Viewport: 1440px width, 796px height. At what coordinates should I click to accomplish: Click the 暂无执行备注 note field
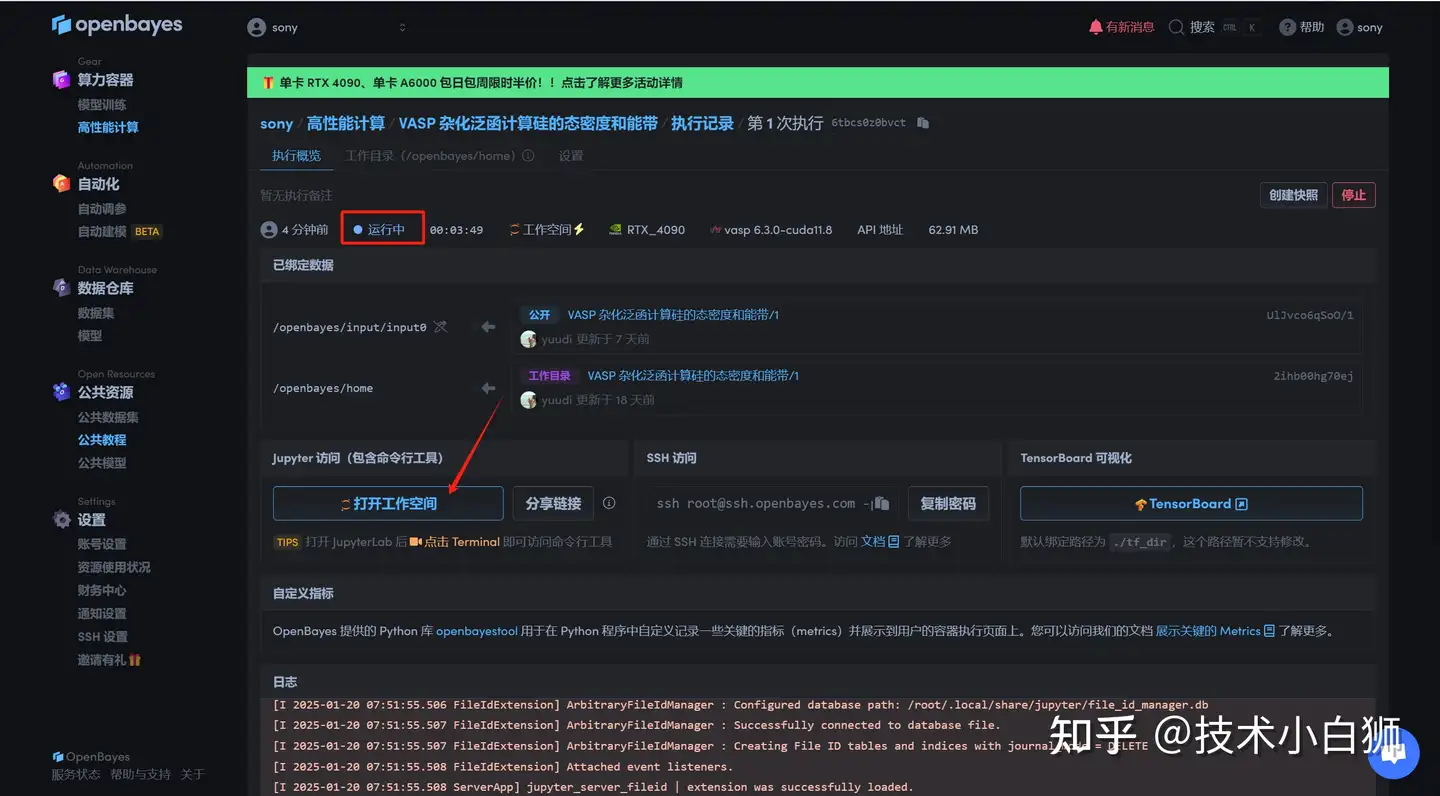(296, 195)
